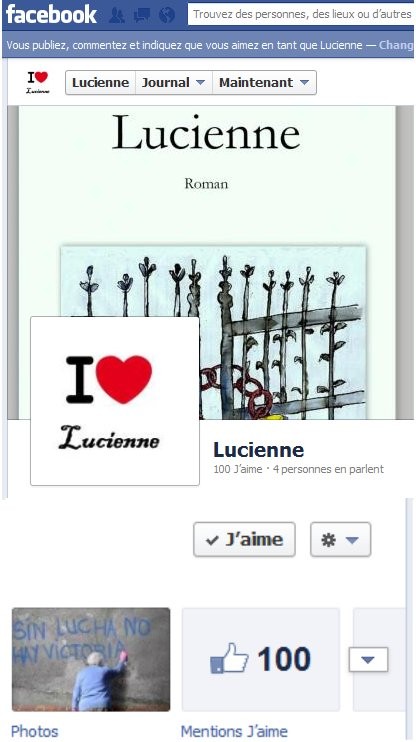Open the Lucienne Roman cover photo
Image resolution: width=416 pixels, height=742 pixels.
tap(207, 263)
